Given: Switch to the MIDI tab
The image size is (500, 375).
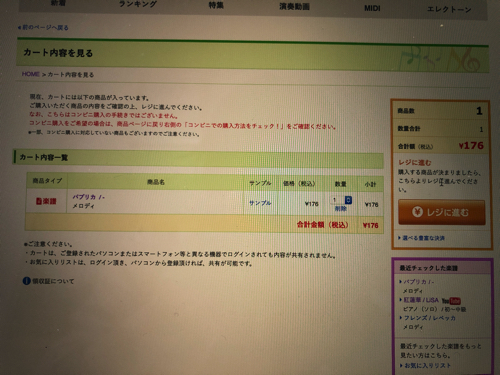Looking at the screenshot, I should point(372,8).
